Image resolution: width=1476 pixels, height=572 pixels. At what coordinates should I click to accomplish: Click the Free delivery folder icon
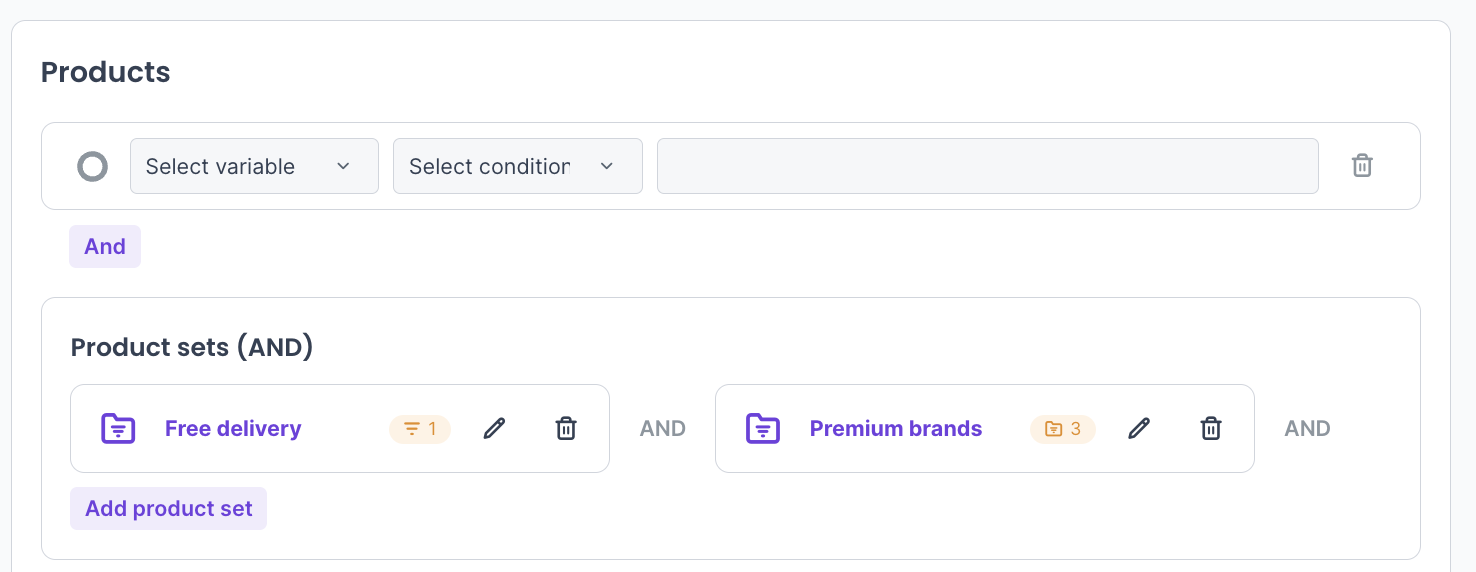point(118,429)
